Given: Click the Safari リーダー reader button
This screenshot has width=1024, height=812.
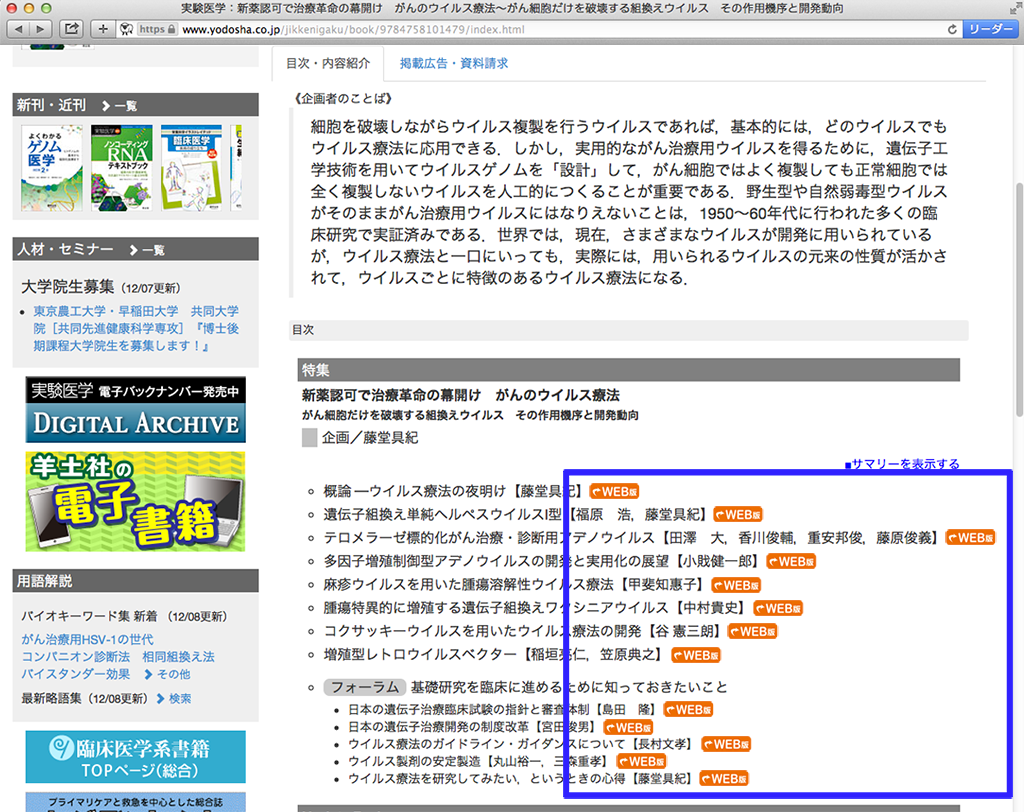Looking at the screenshot, I should pyautogui.click(x=990, y=29).
